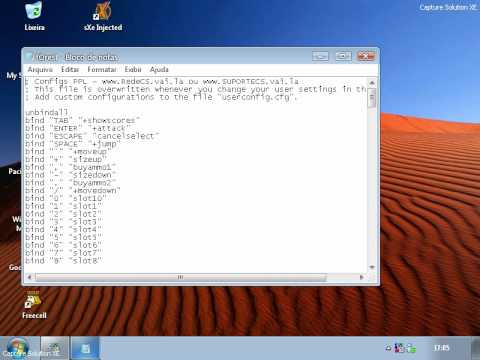Click the green battery tray icon
This screenshot has height=360, width=480.
coord(412,348)
